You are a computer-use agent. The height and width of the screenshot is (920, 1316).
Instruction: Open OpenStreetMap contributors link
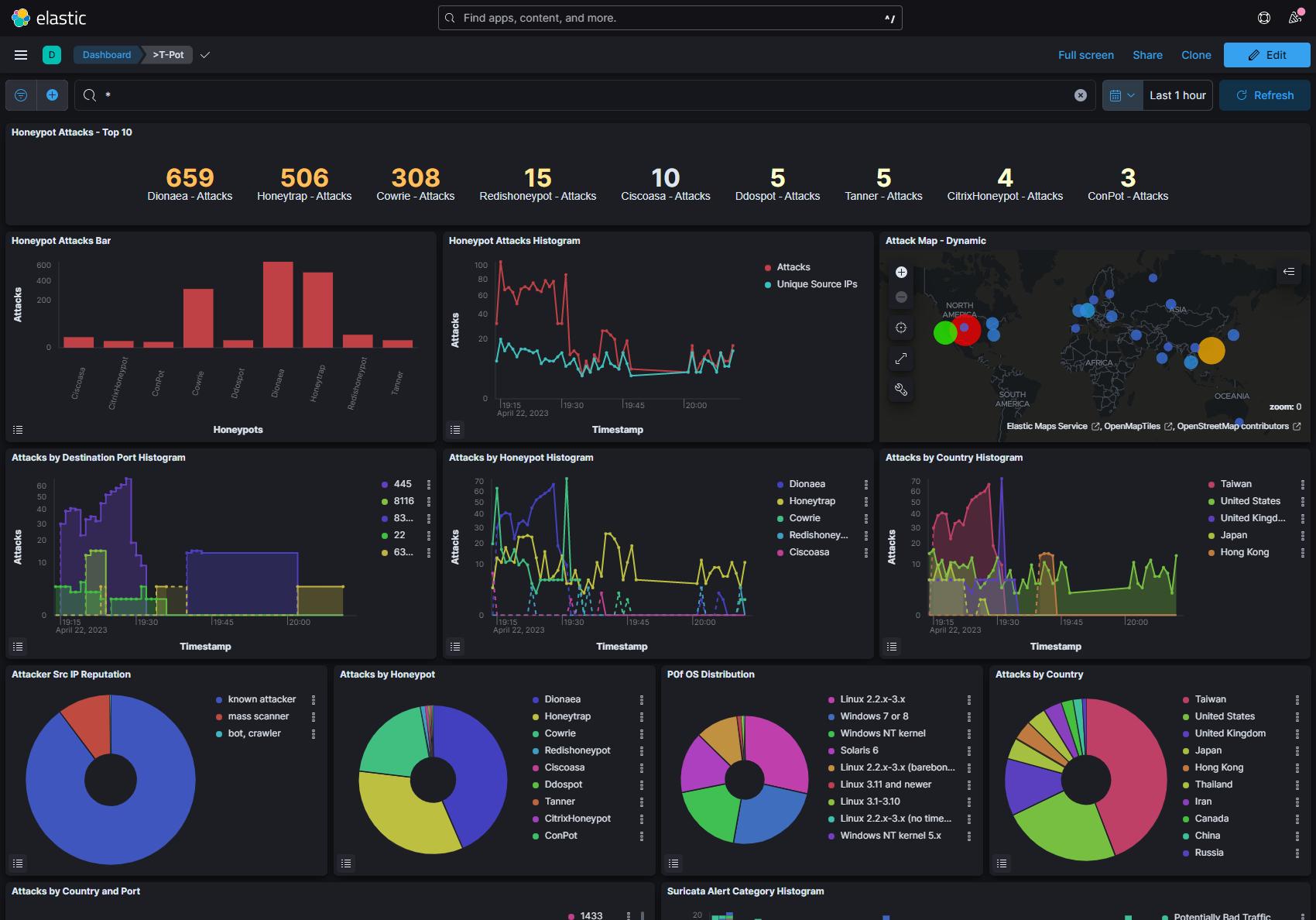pos(1239,427)
